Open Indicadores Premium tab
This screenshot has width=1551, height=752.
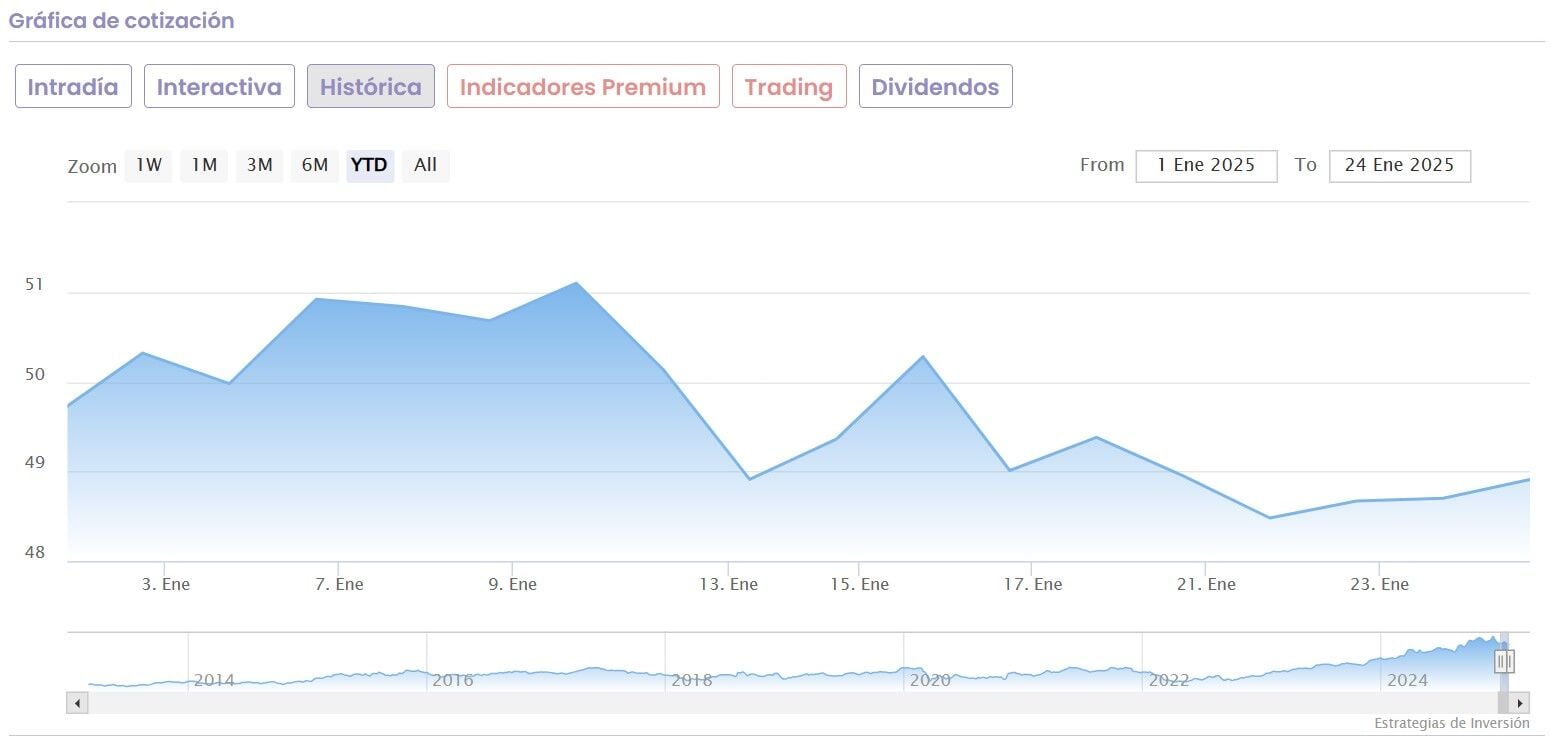[583, 87]
